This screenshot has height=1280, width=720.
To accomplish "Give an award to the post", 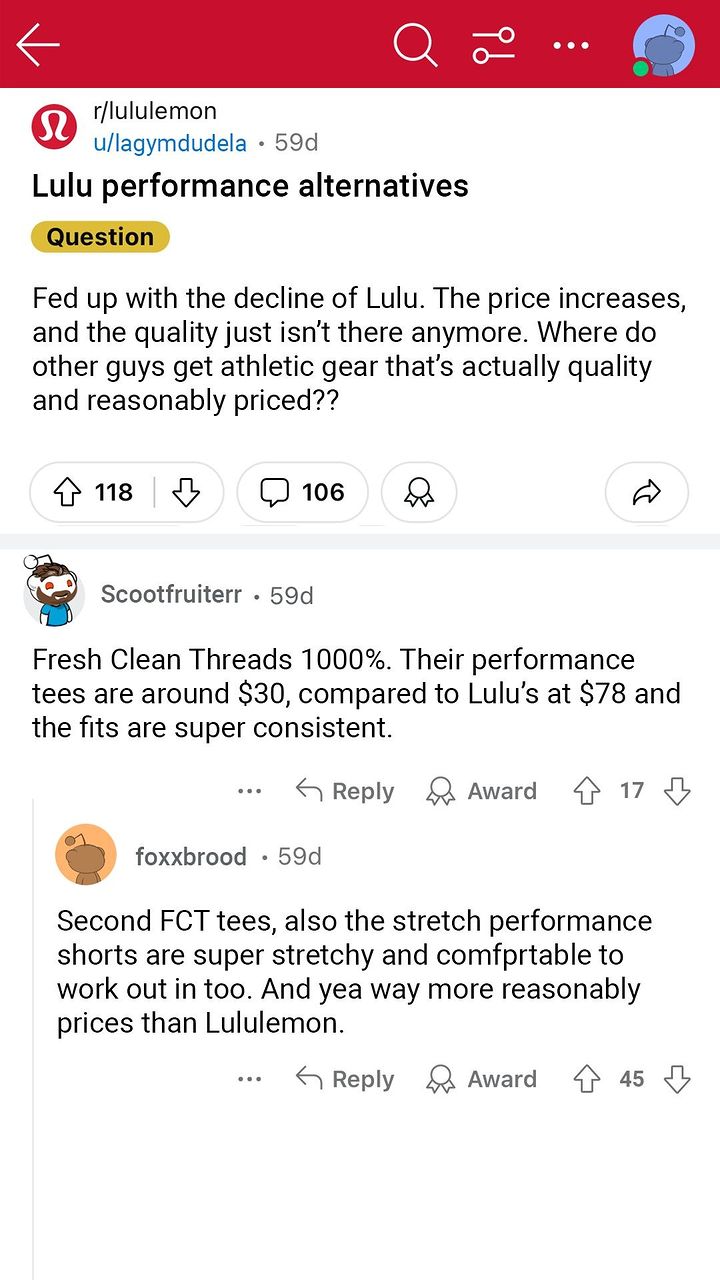I will tap(419, 492).
